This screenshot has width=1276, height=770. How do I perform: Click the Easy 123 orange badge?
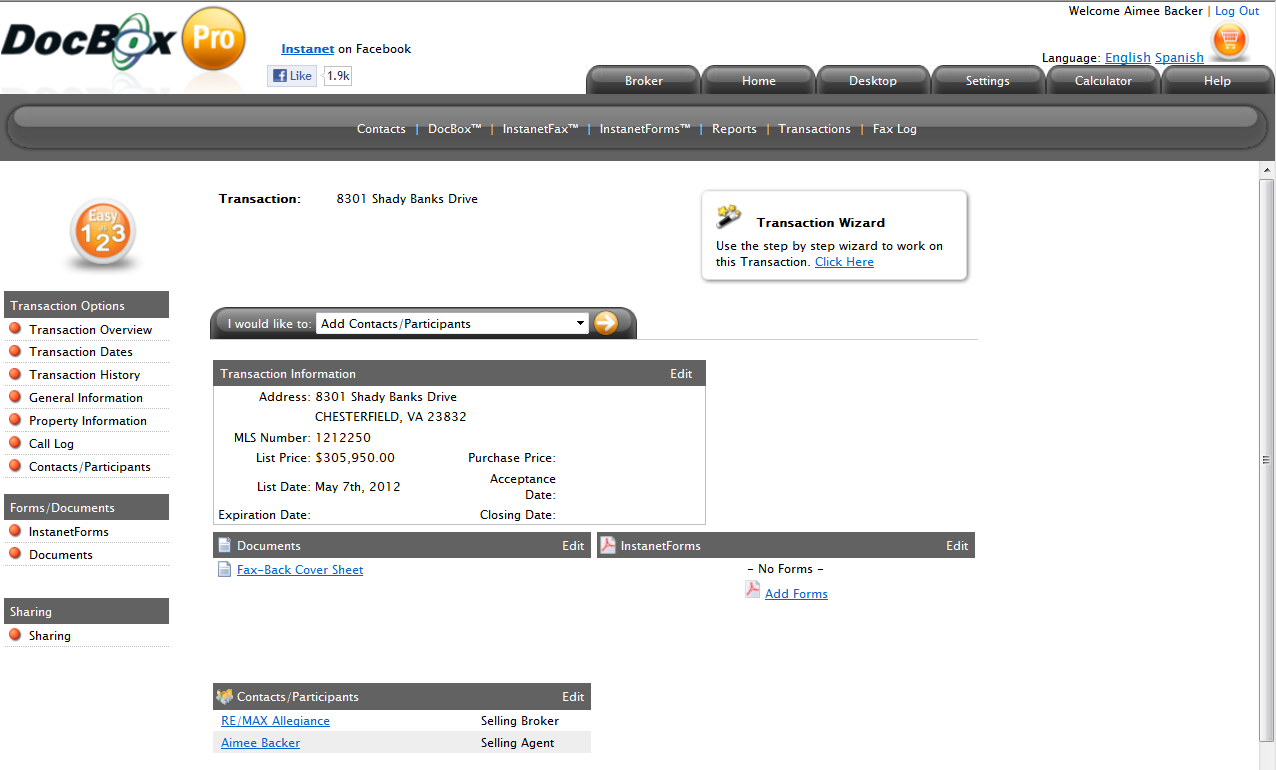coord(103,234)
